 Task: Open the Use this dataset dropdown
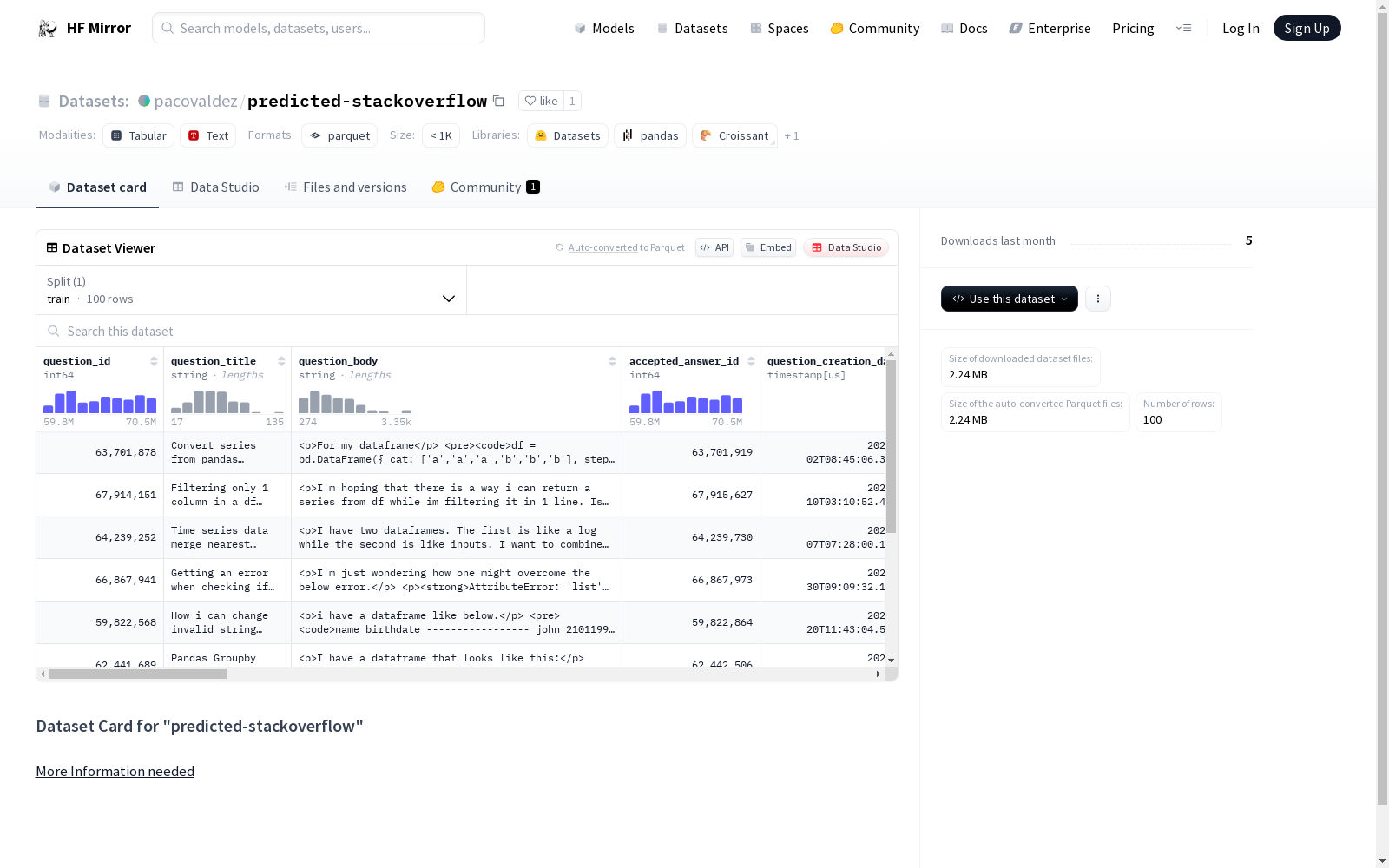pyautogui.click(x=1010, y=299)
